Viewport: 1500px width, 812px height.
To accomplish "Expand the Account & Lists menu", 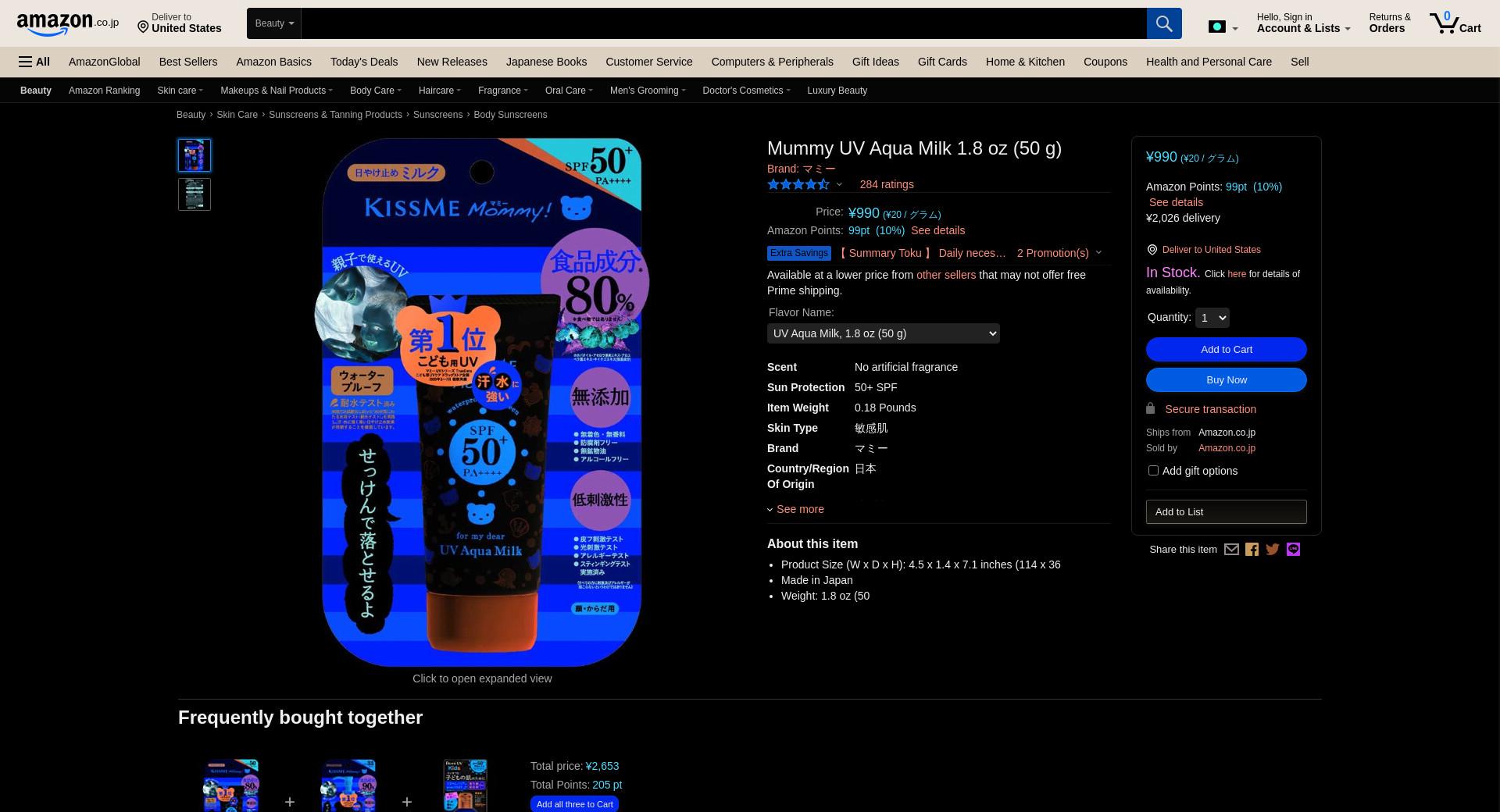I will [1303, 23].
